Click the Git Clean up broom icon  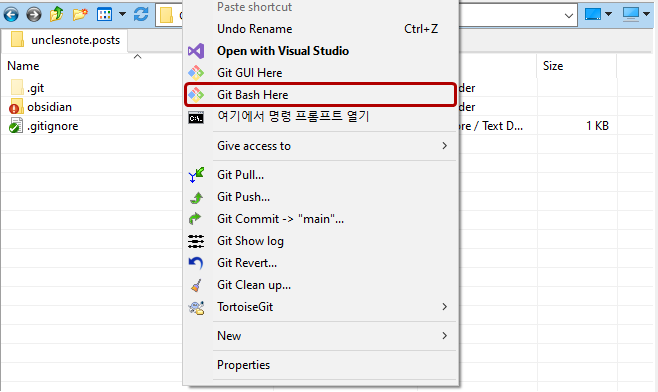[196, 286]
